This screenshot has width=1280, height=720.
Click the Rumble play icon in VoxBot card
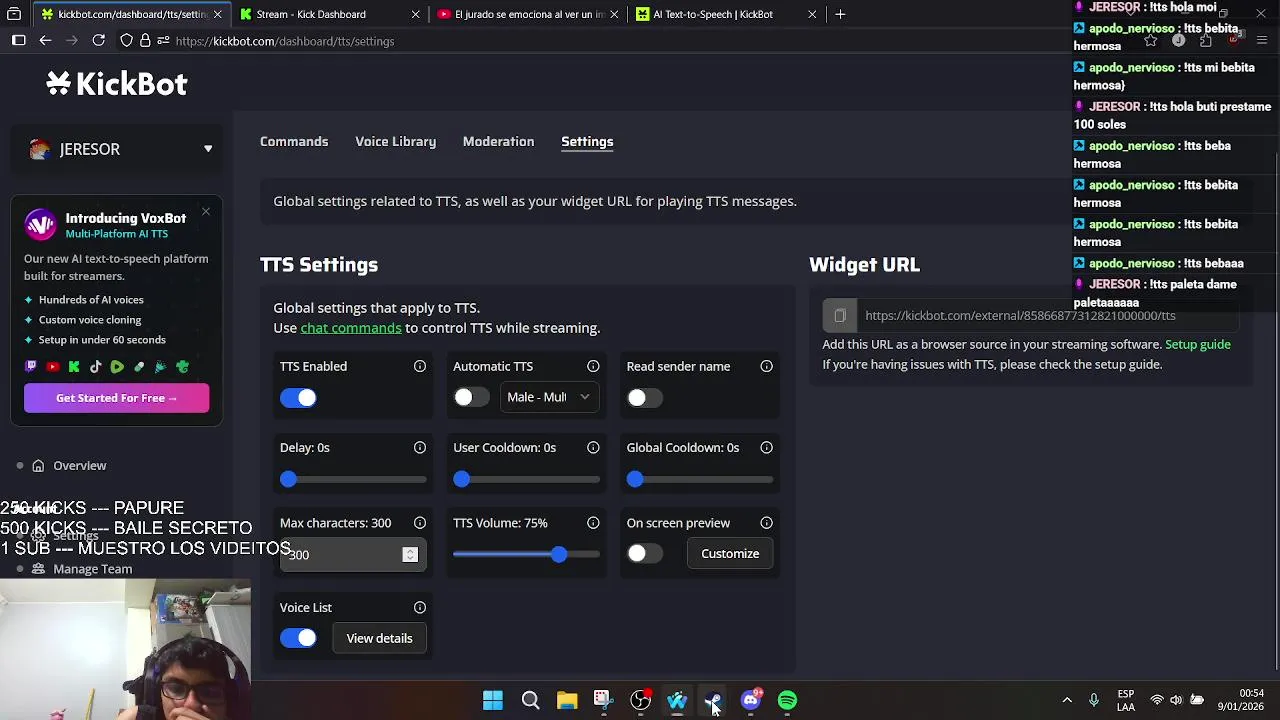click(x=117, y=367)
